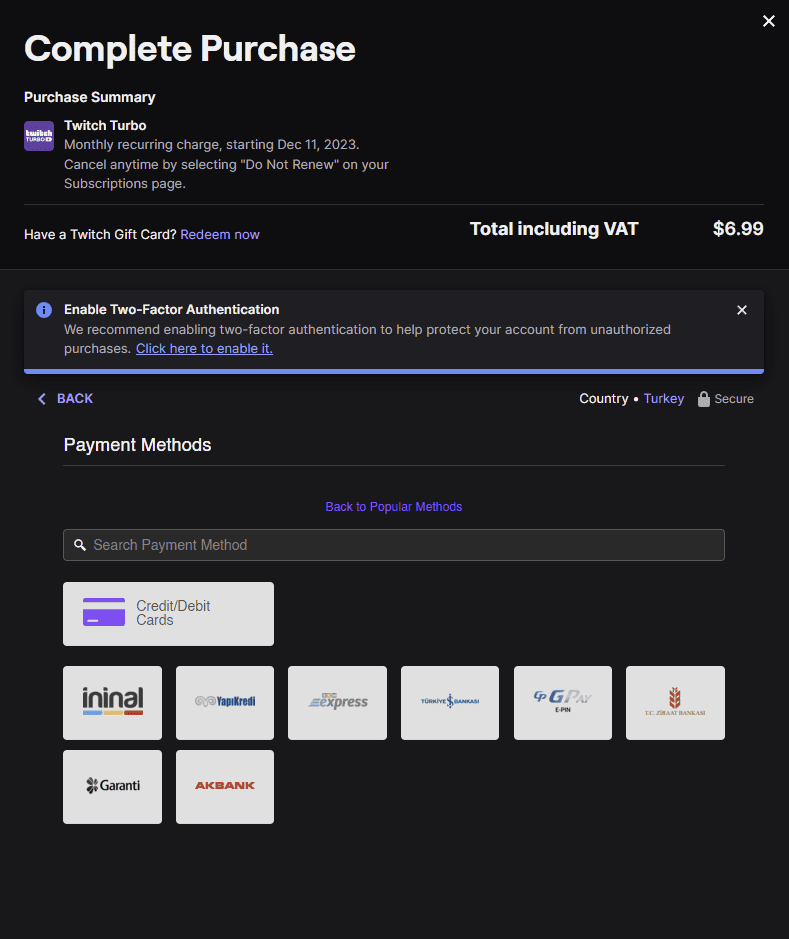Click the 'Enable Two-Factor Authentication' title

point(172,310)
